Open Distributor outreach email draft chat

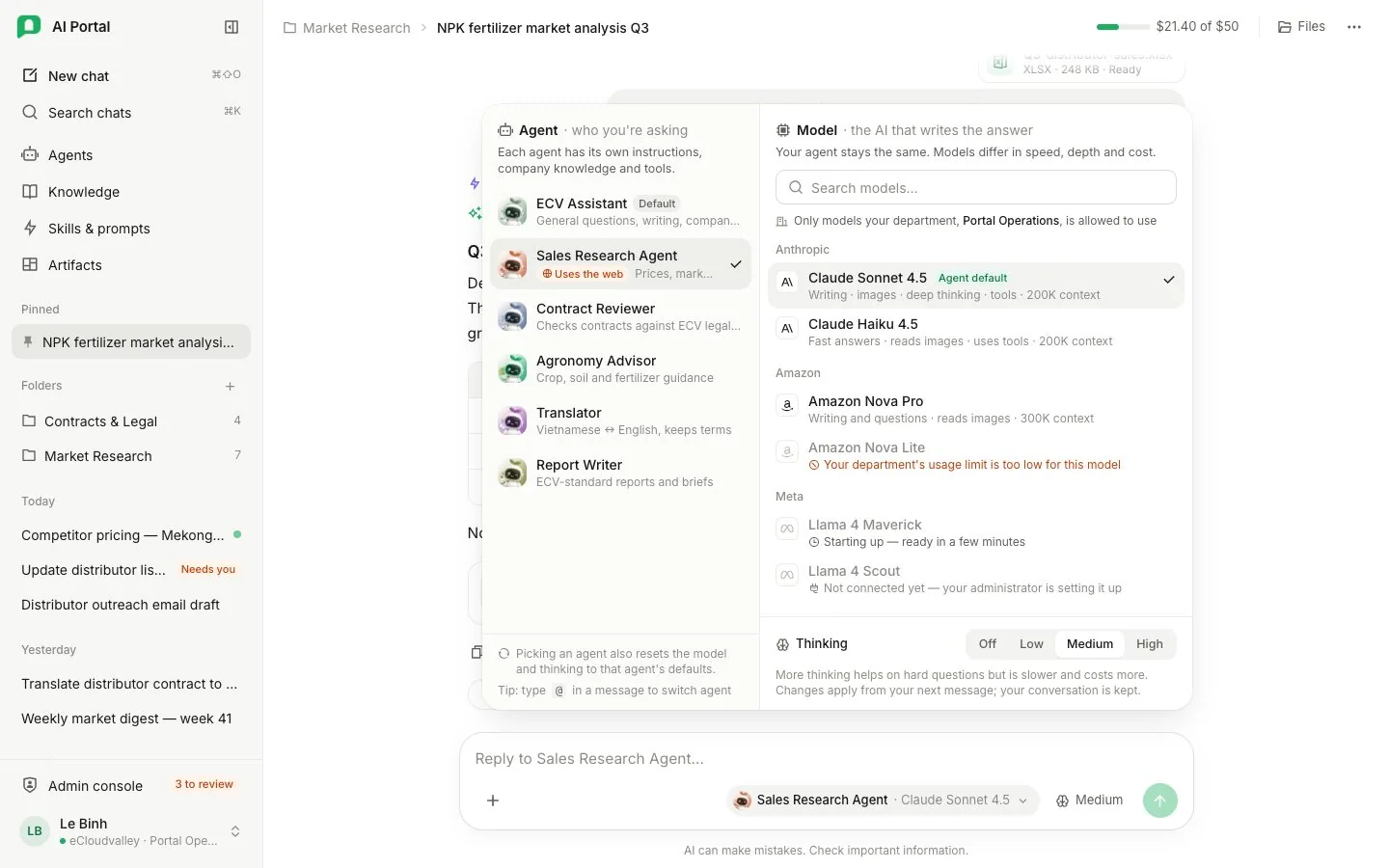(131, 604)
